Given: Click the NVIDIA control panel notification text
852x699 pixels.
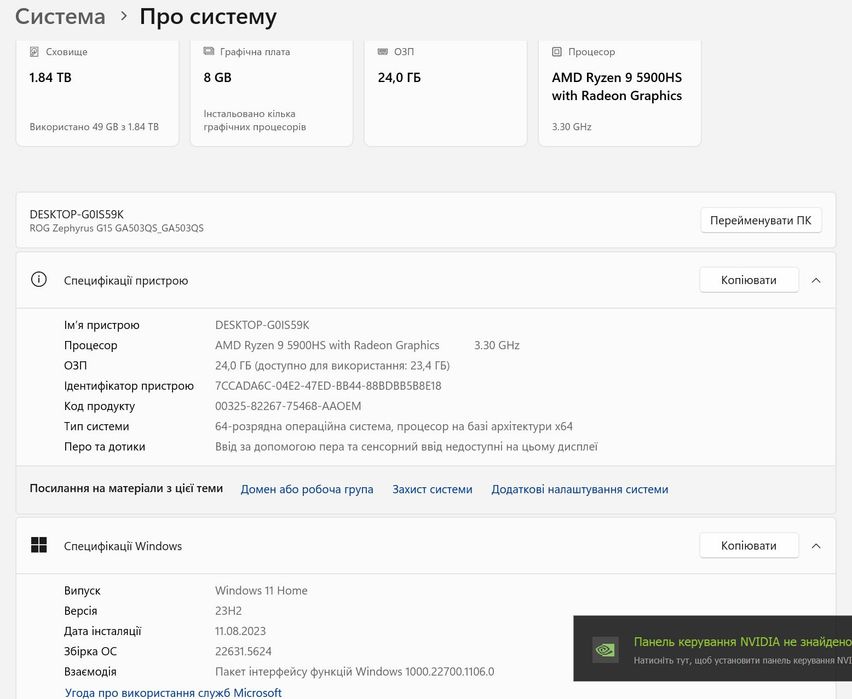Looking at the screenshot, I should (742, 642).
